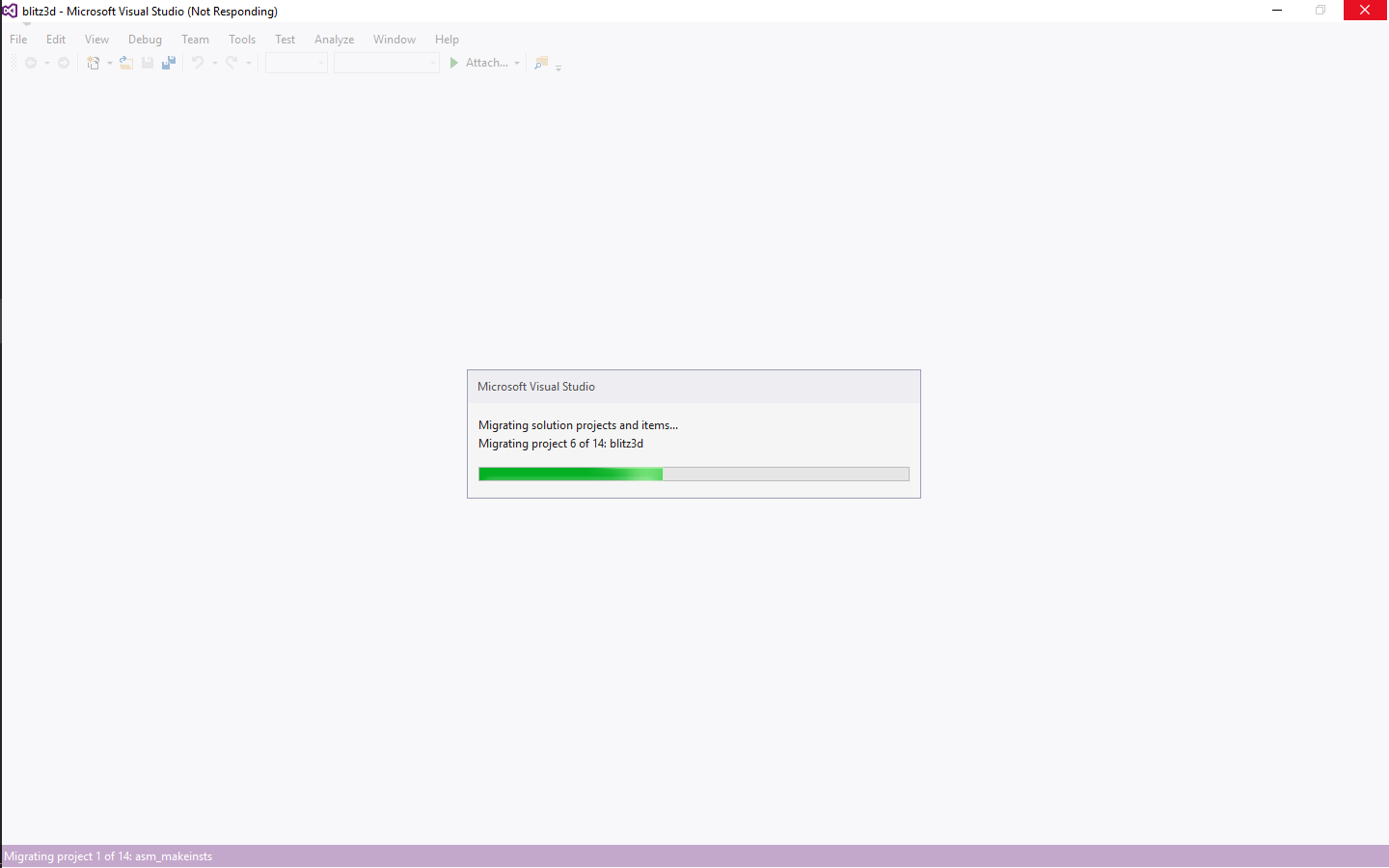Minimize the Visual Studio window

coord(1277,11)
